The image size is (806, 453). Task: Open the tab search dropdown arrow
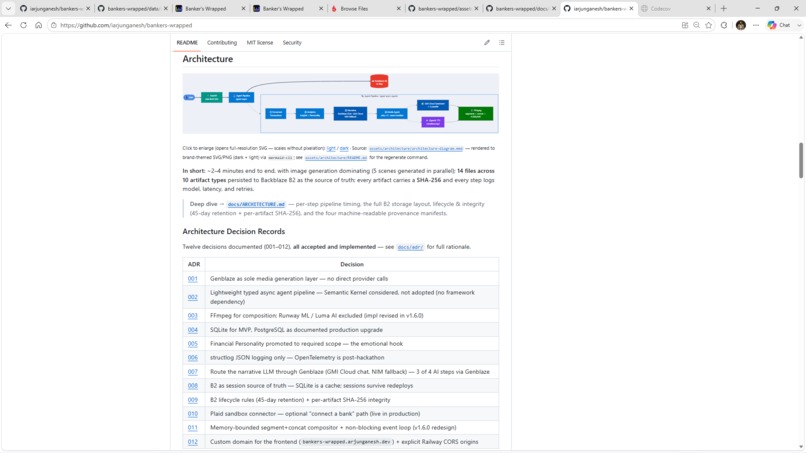tap(8, 8)
